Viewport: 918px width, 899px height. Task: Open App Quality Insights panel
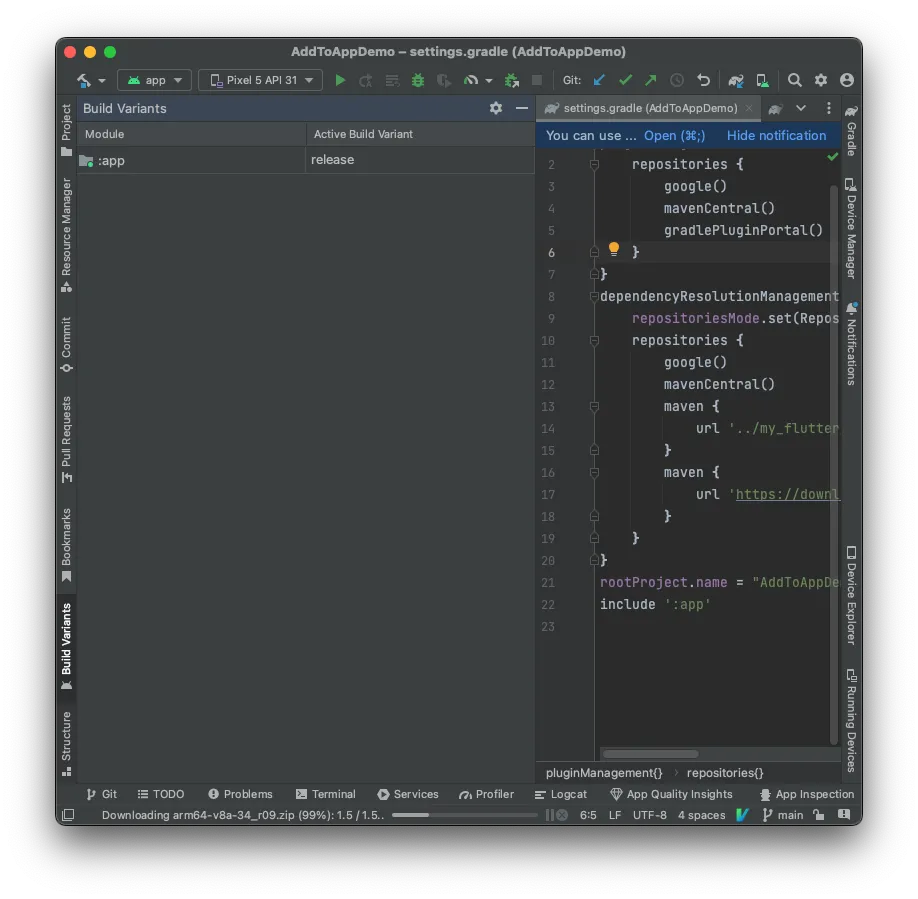[672, 794]
